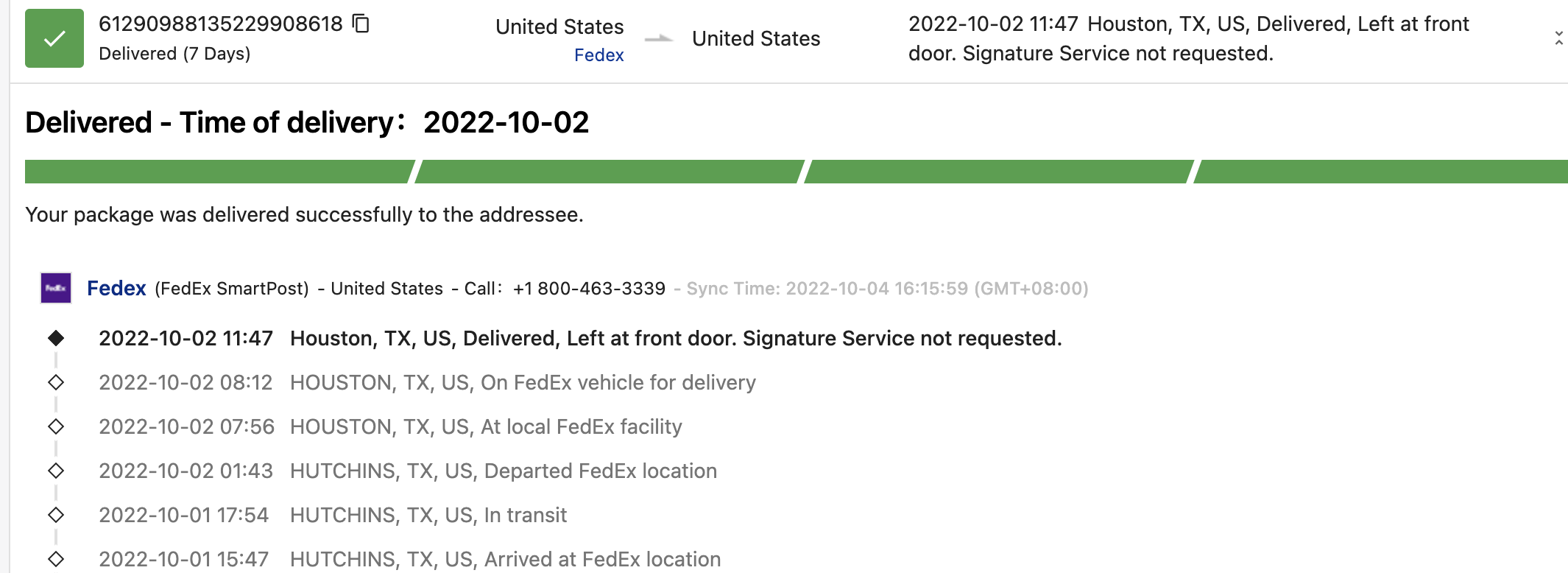Viewport: 1568px width, 573px height.
Task: Select the marker for On FedEx vehicle for delivery
Action: (x=56, y=382)
